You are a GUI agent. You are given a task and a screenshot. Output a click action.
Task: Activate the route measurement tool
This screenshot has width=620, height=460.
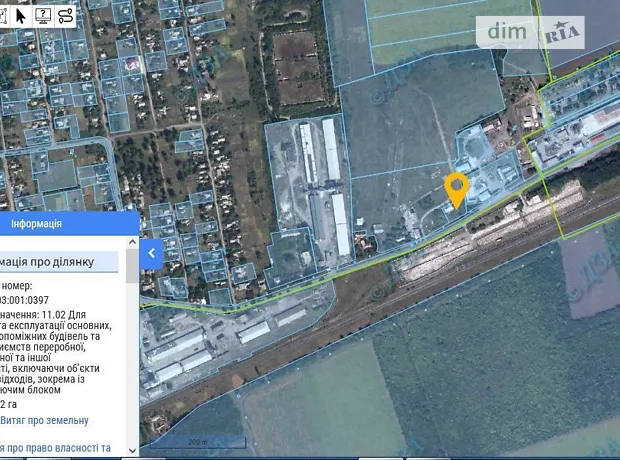66,15
